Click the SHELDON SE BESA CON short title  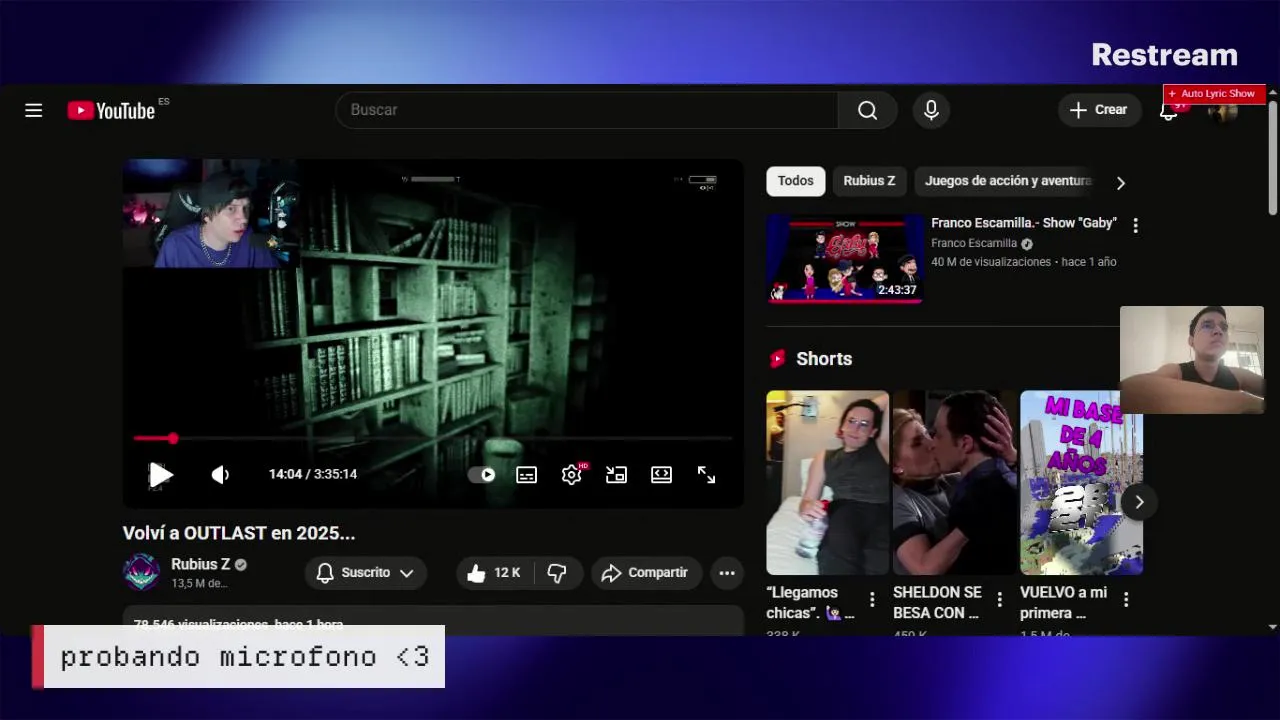click(937, 603)
